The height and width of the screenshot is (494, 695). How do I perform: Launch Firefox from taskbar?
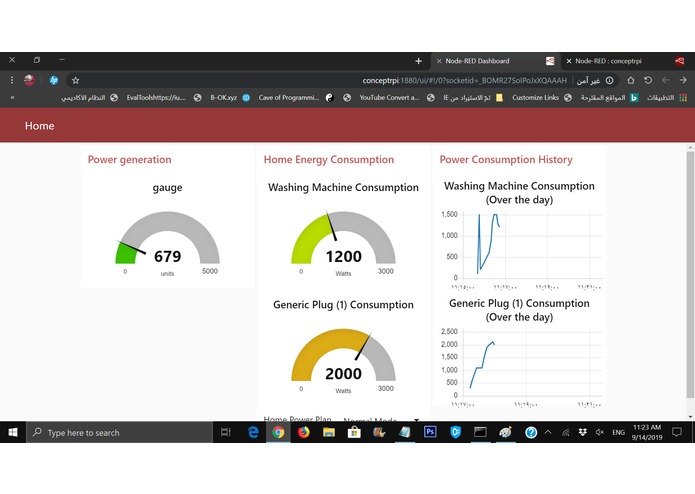(x=304, y=432)
